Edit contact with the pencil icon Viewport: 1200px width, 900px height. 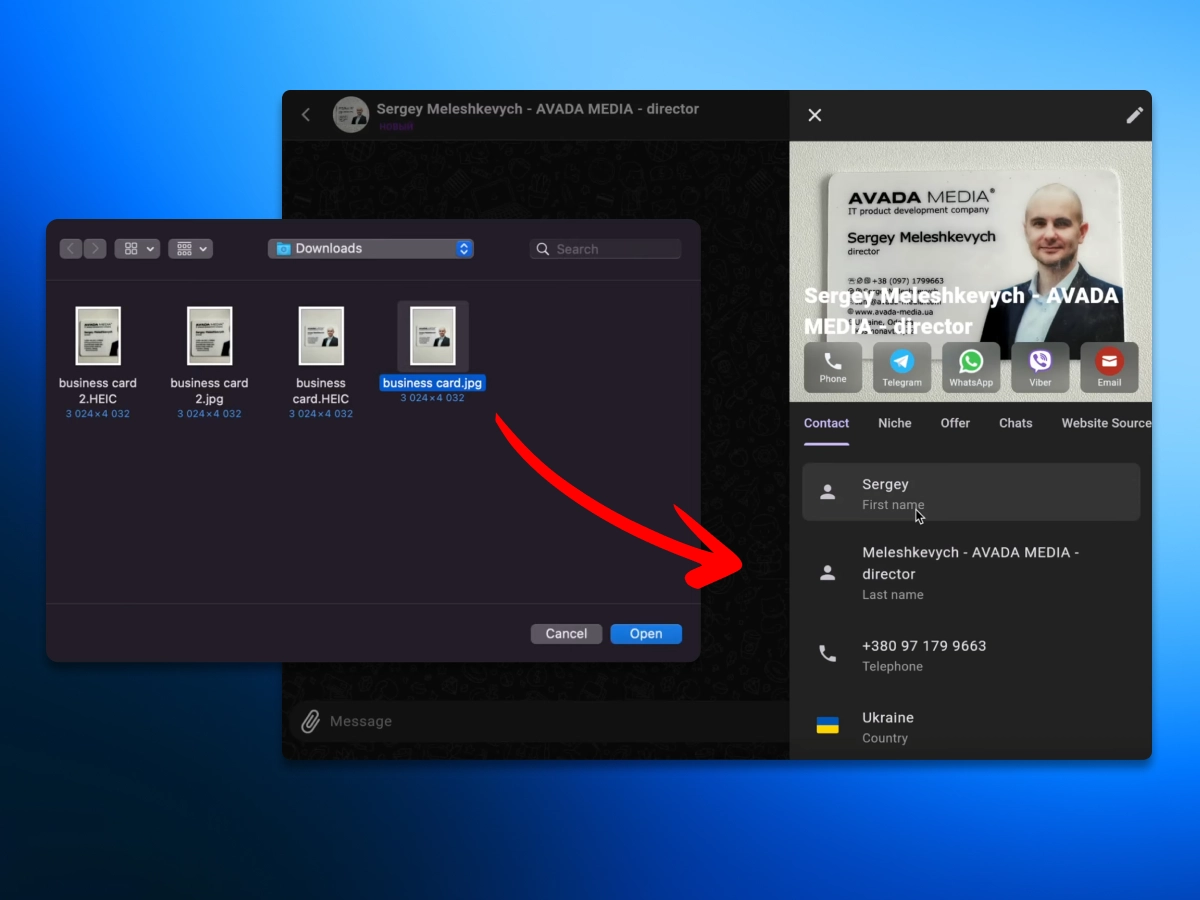tap(1134, 115)
